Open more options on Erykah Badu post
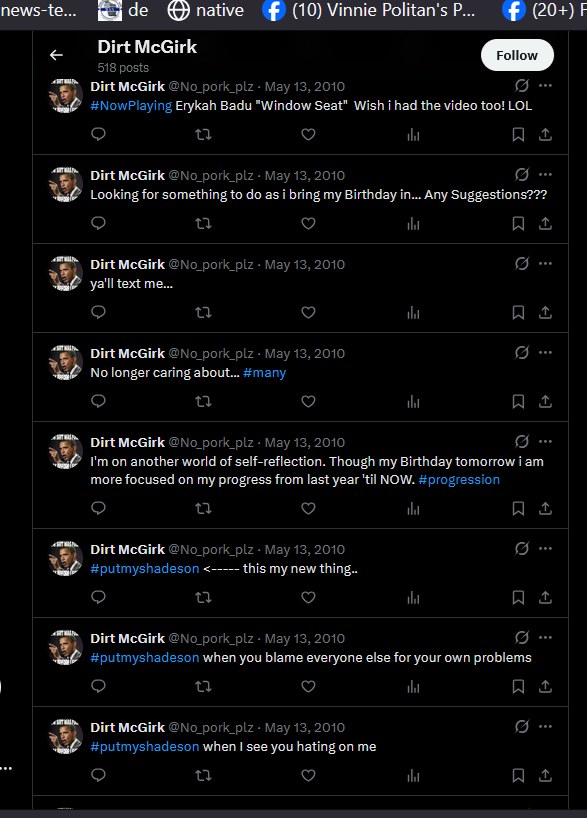The width and height of the screenshot is (587, 818). click(545, 86)
